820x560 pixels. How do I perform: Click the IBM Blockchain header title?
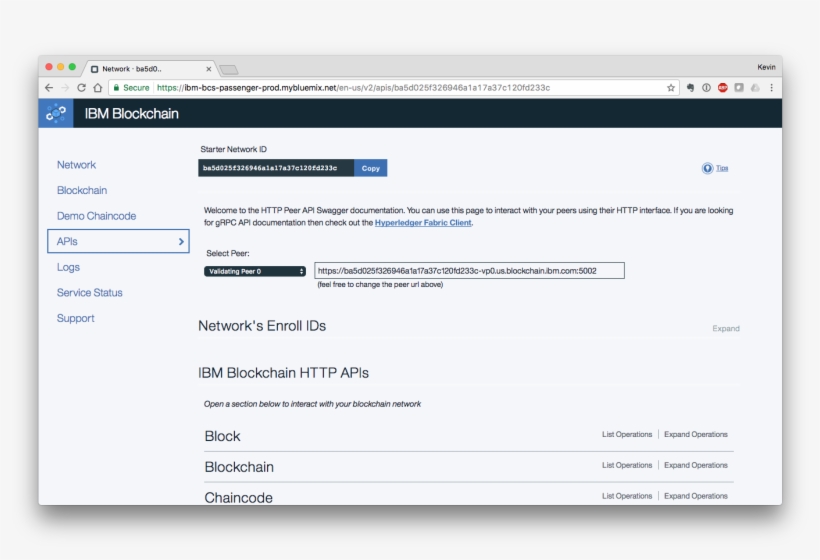131,113
